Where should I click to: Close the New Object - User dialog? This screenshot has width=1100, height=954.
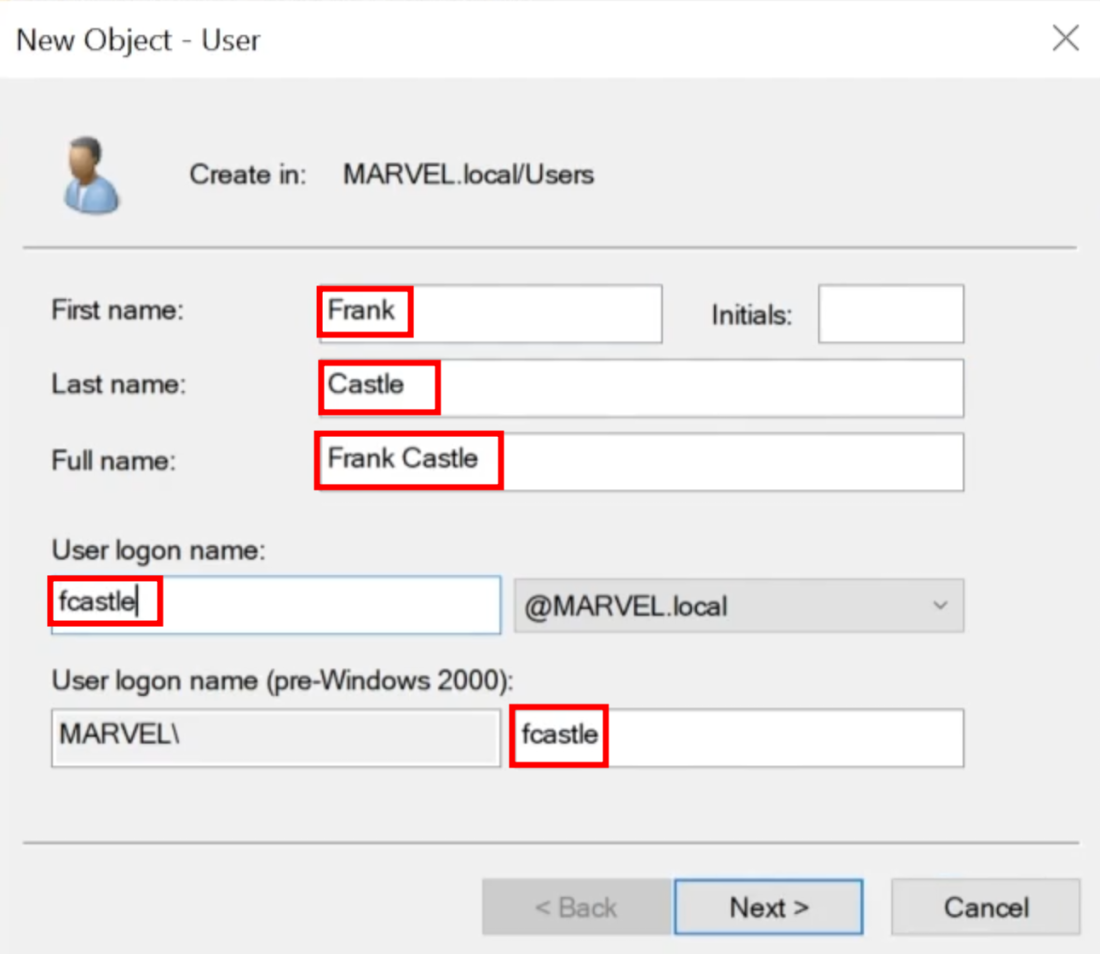click(x=1065, y=39)
